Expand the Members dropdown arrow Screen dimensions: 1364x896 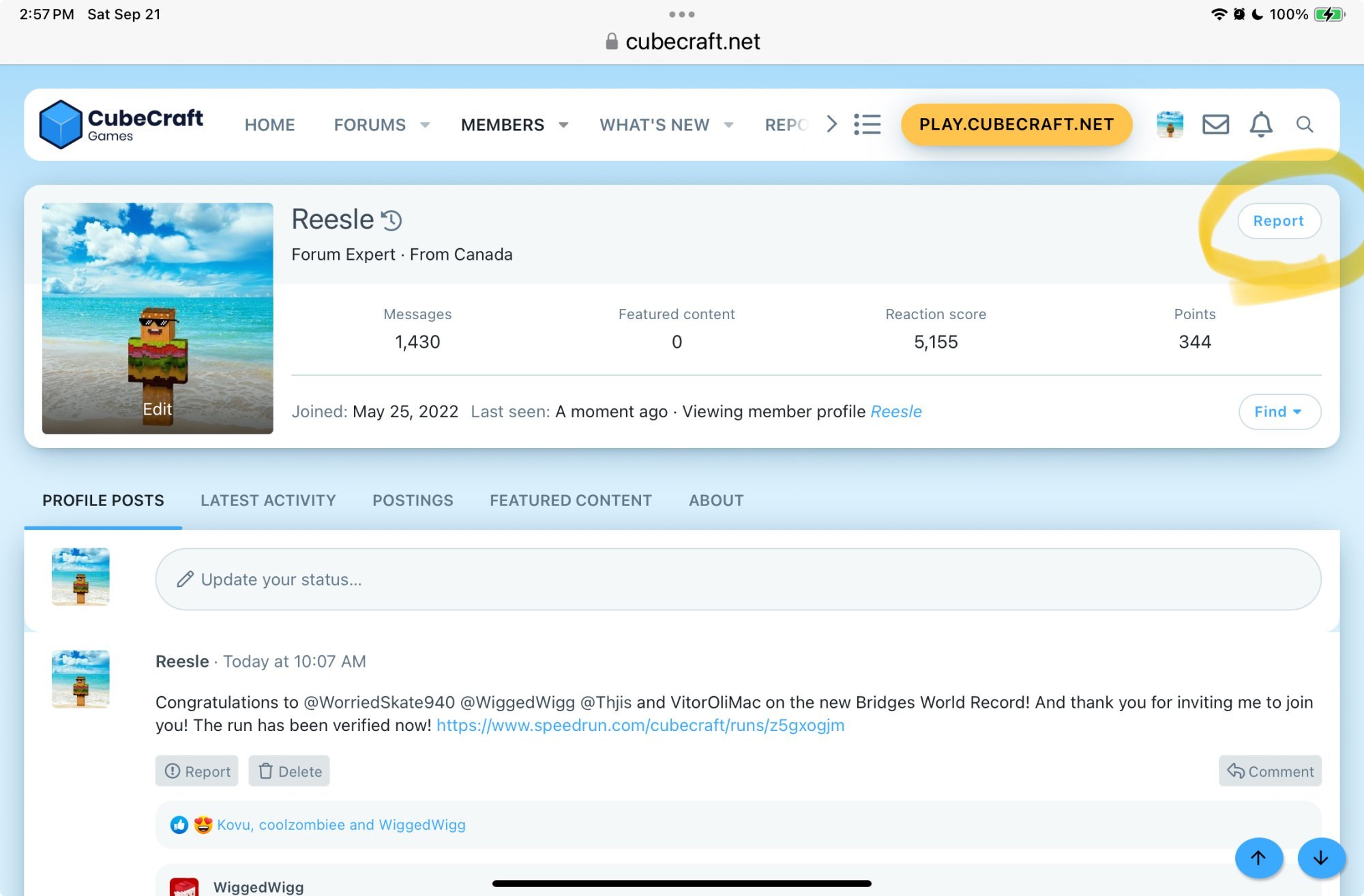click(563, 125)
